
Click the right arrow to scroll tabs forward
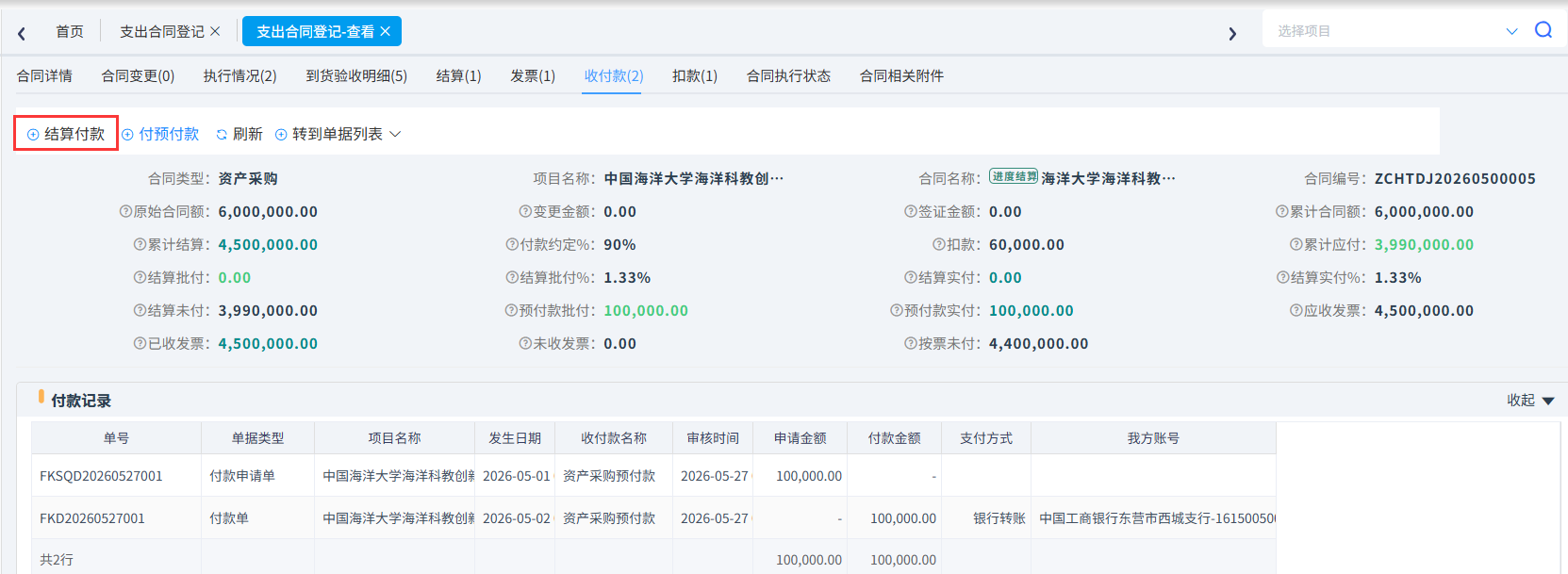(x=1231, y=33)
